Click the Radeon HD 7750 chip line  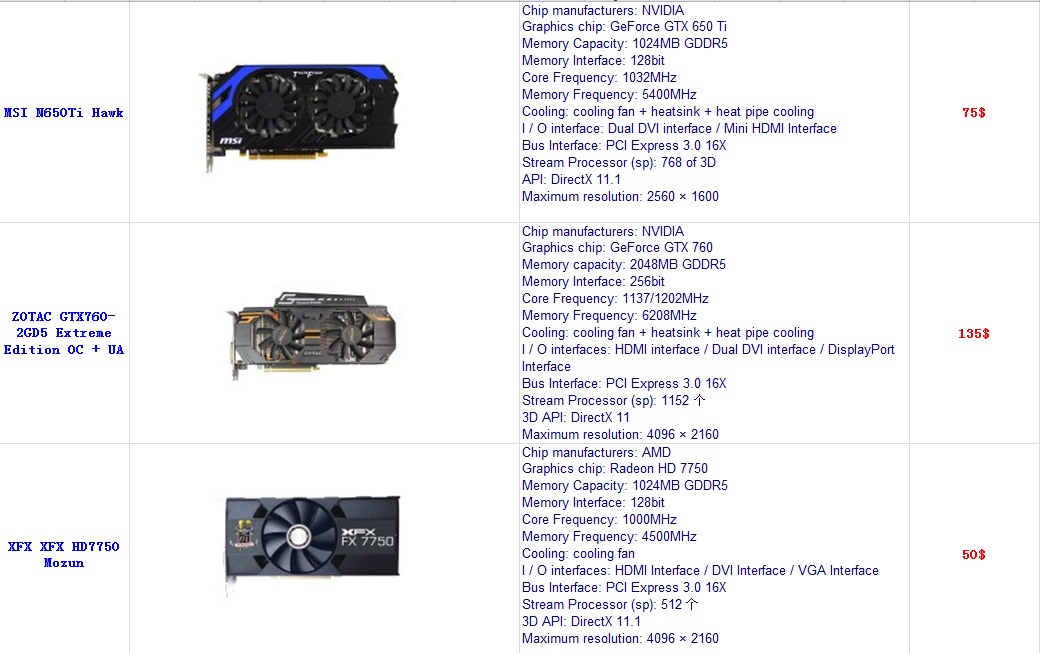(615, 469)
